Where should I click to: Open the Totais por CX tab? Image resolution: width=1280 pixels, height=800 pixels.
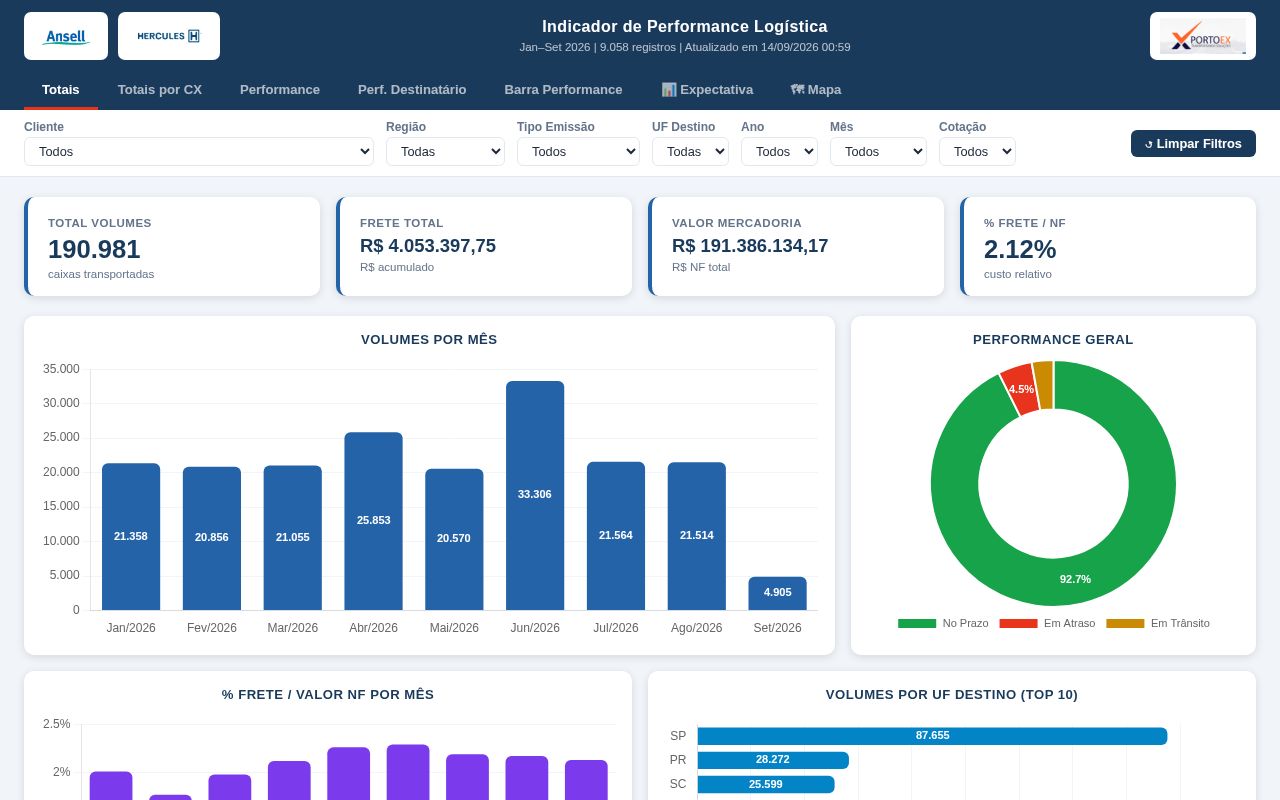pyautogui.click(x=160, y=89)
